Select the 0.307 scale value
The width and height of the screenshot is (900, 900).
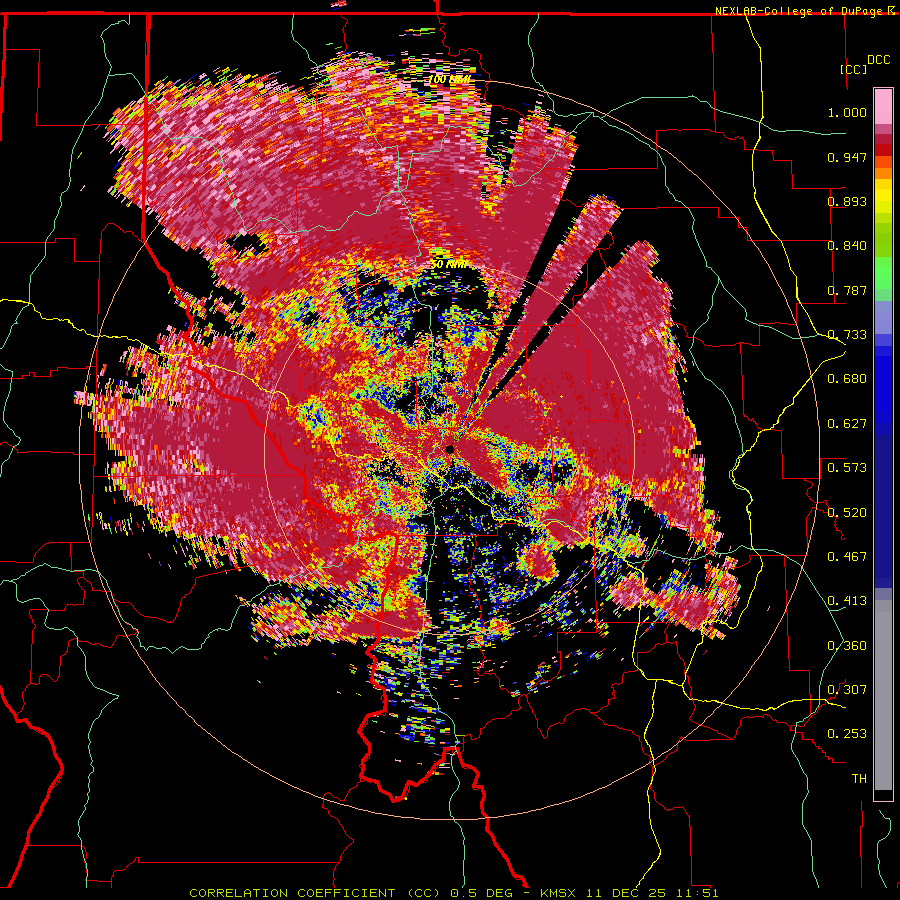click(847, 690)
